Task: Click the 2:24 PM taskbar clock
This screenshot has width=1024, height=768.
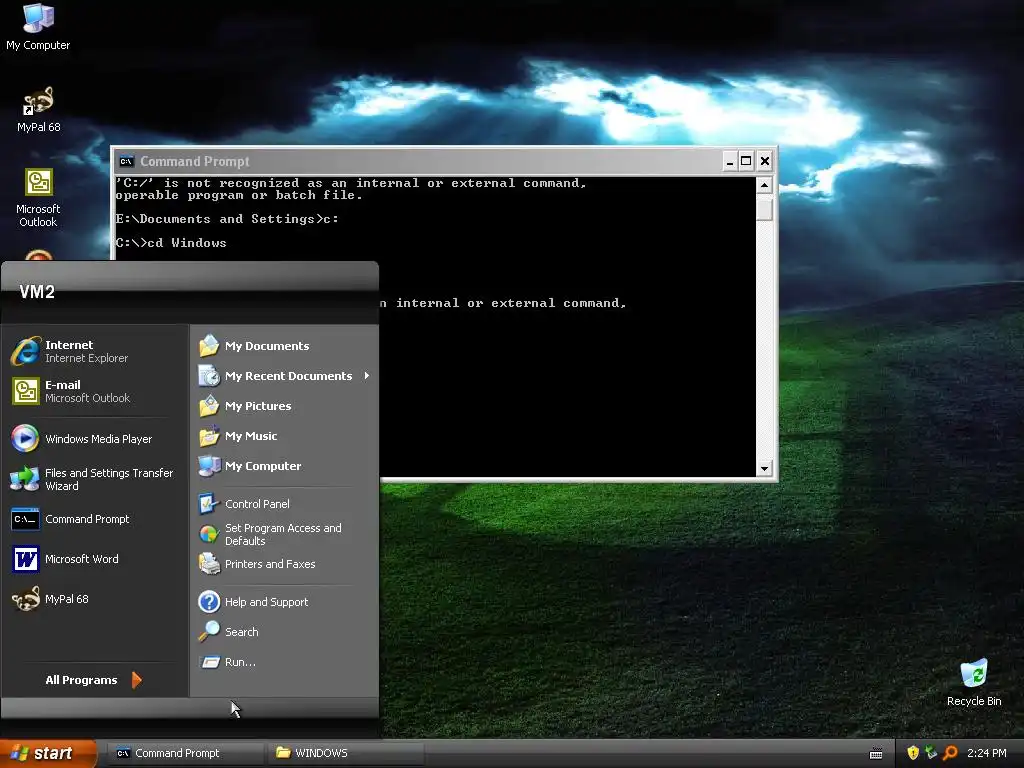Action: 986,753
